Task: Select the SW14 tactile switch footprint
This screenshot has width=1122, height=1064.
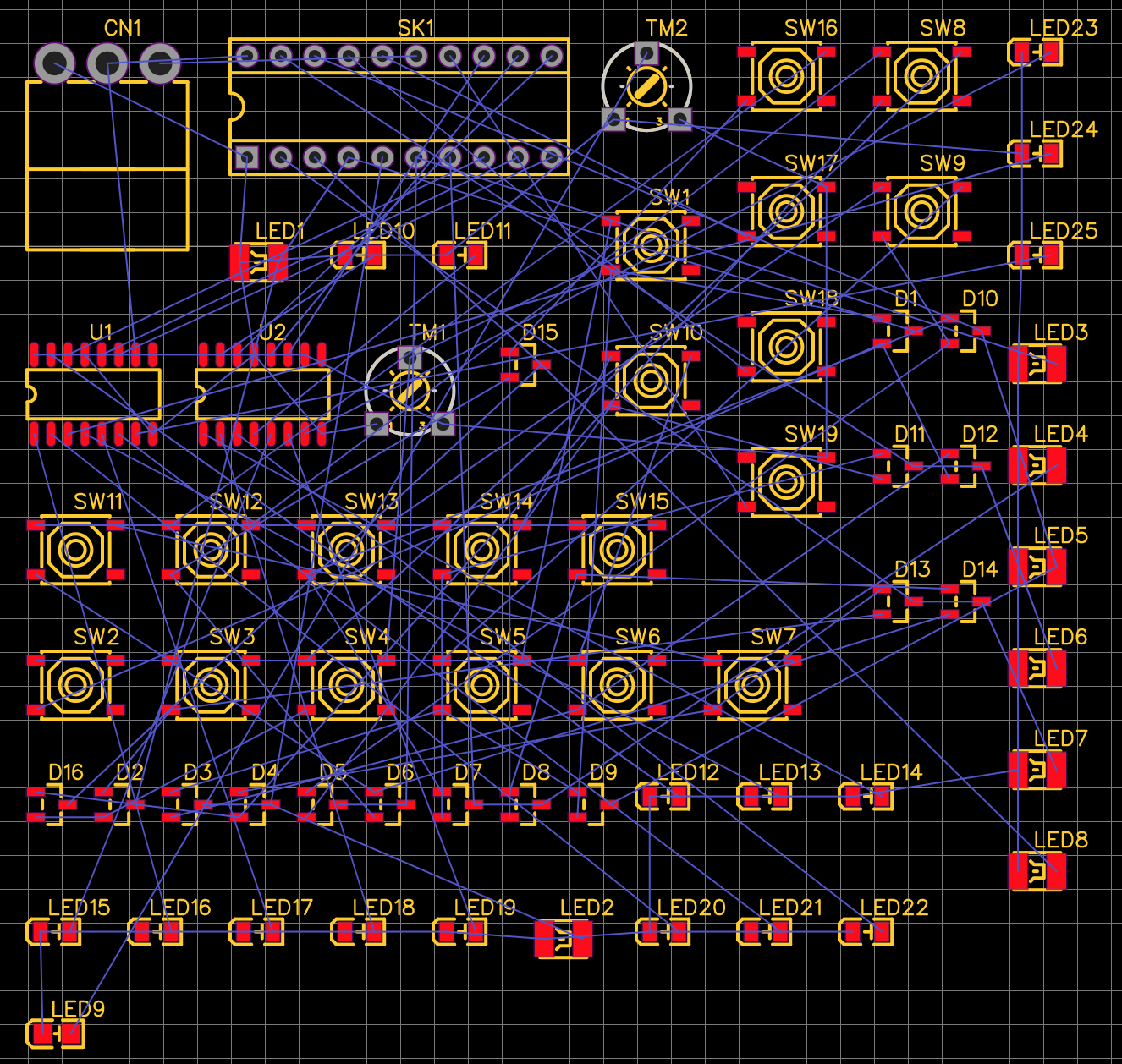Action: tap(481, 550)
